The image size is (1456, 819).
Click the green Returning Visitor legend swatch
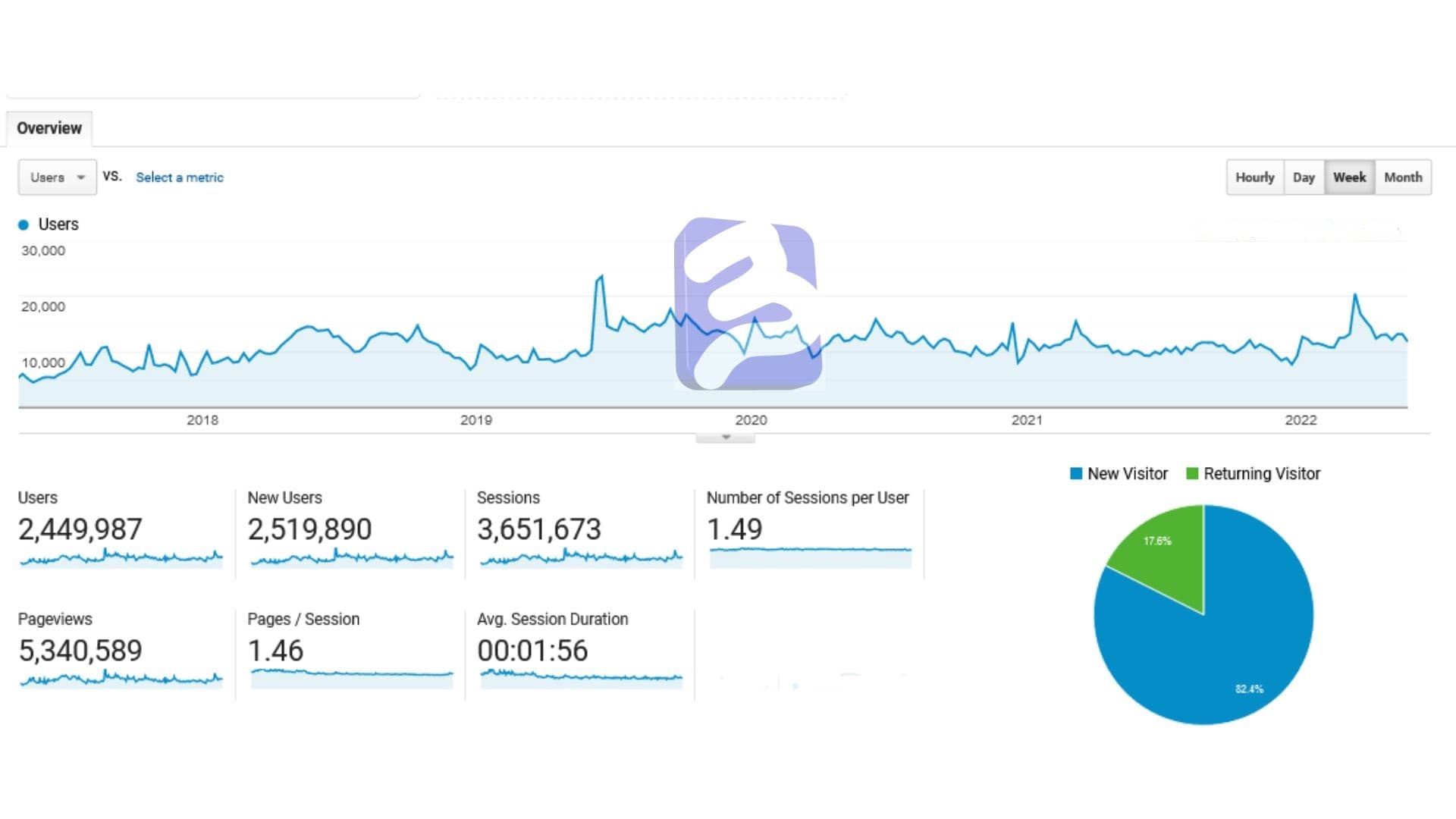tap(1192, 473)
